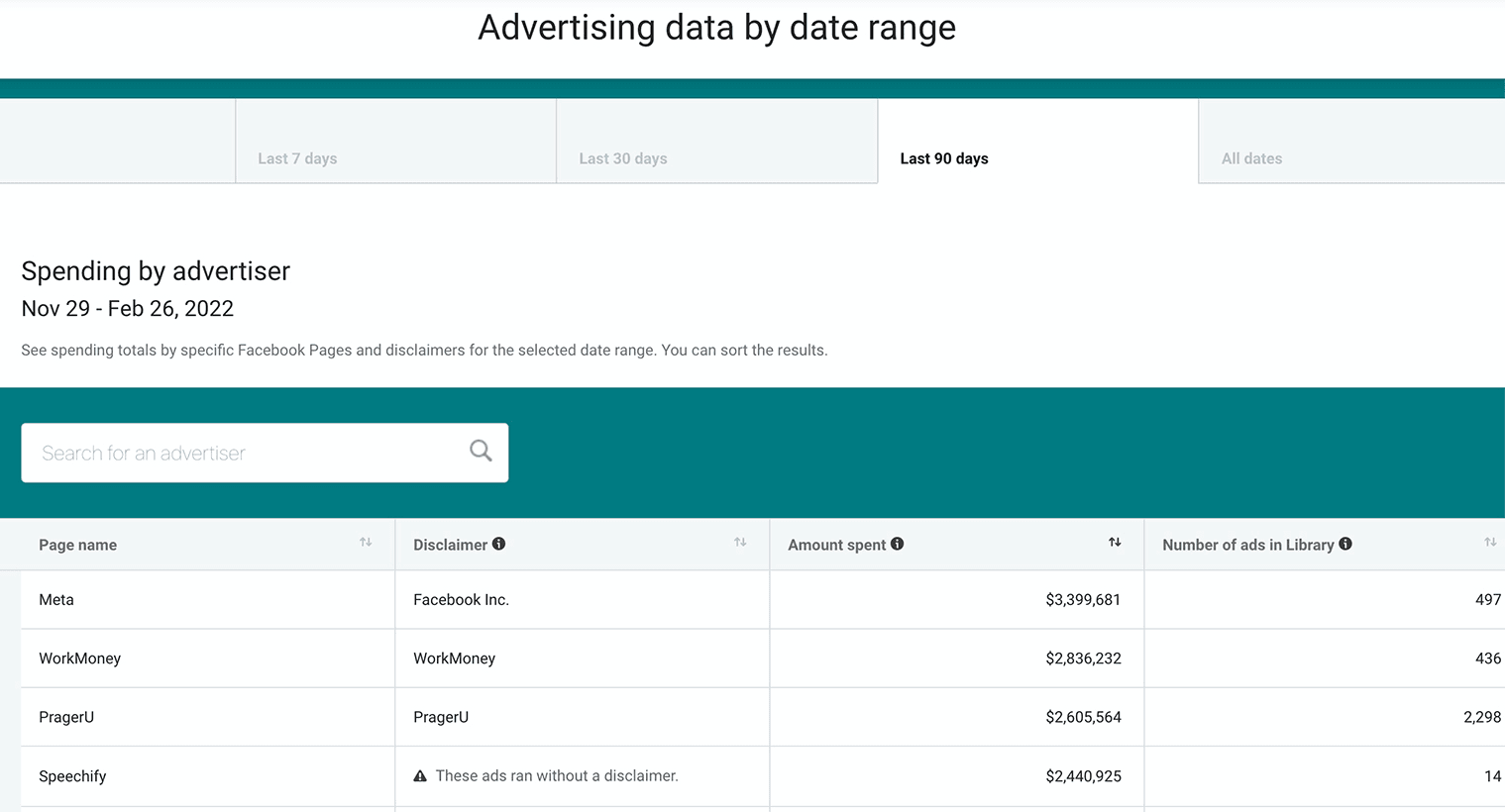The width and height of the screenshot is (1505, 812).
Task: Sort by Amount spent arrows icon
Action: pos(1115,543)
